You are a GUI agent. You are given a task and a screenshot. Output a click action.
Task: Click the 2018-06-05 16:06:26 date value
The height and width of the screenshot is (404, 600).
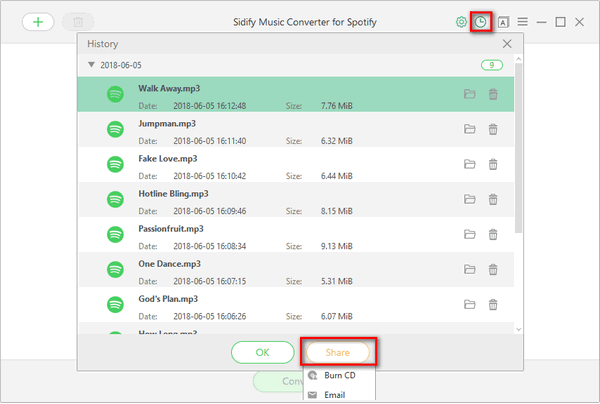click(x=210, y=316)
